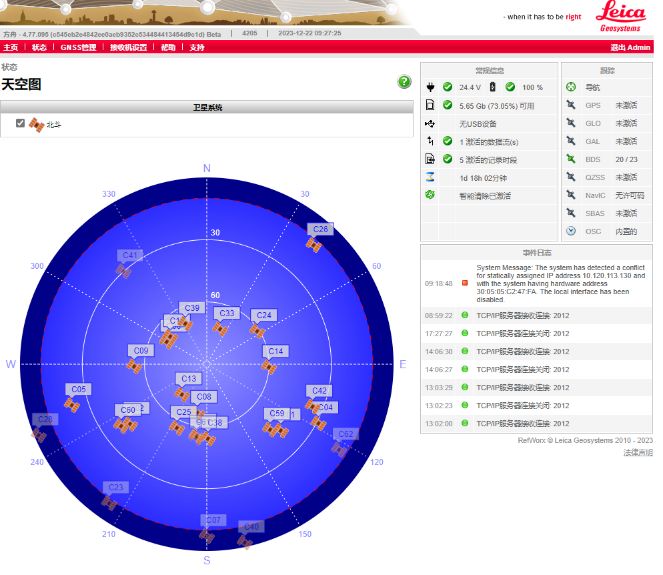The height and width of the screenshot is (575, 663).
Task: Click the 退出 Admin logout link
Action: pyautogui.click(x=630, y=47)
